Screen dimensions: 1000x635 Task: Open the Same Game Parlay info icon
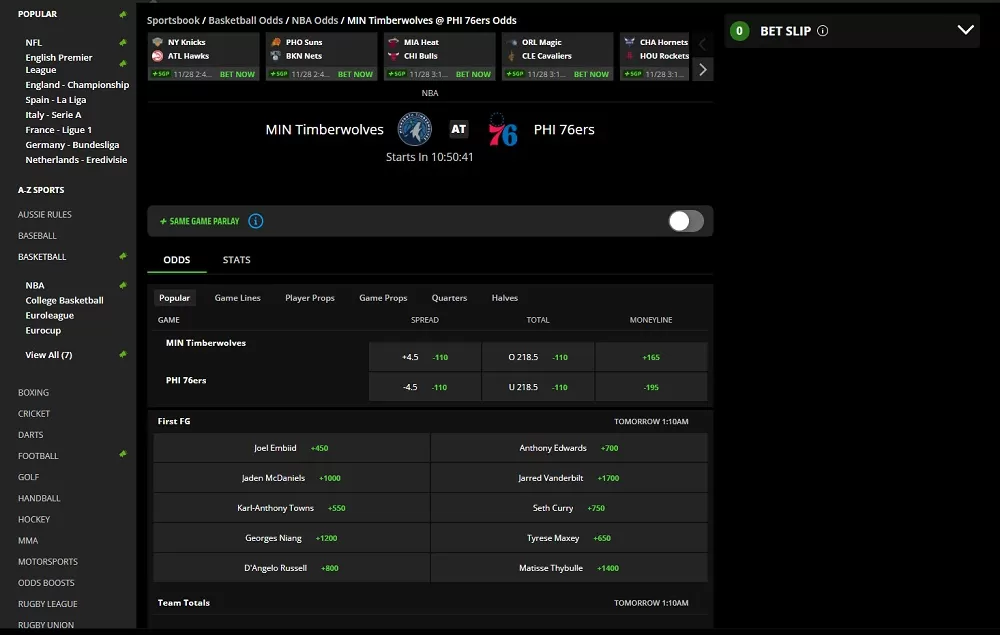pos(256,221)
